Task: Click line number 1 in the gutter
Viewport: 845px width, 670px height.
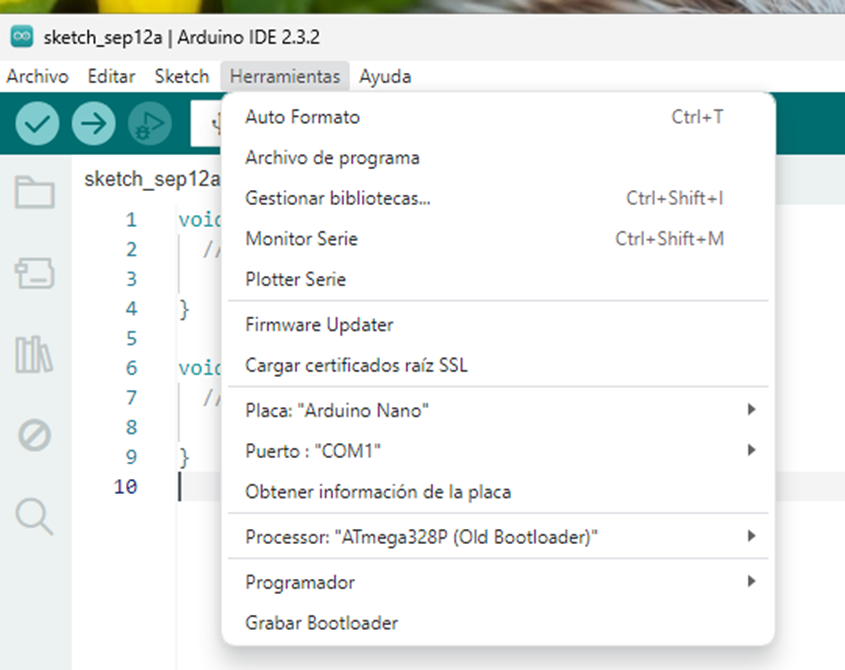Action: [x=131, y=220]
